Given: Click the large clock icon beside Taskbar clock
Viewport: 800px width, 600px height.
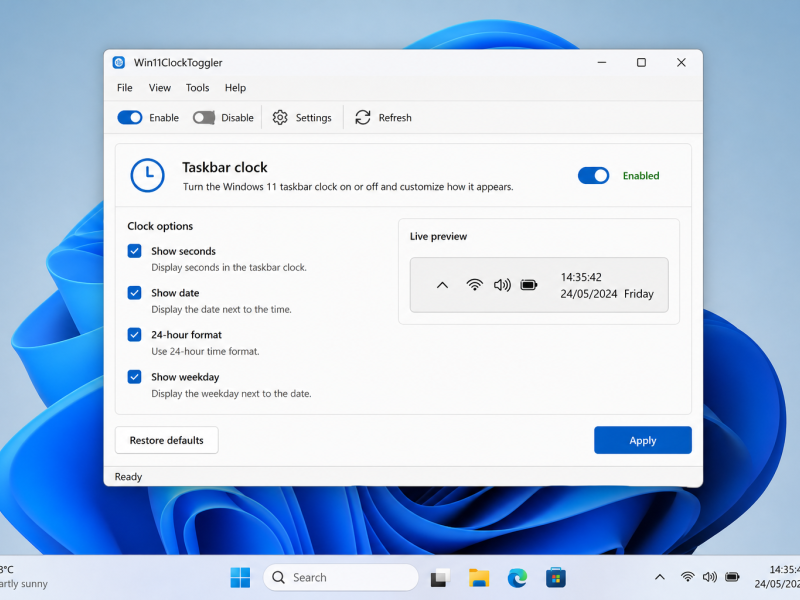Looking at the screenshot, I should tap(147, 175).
